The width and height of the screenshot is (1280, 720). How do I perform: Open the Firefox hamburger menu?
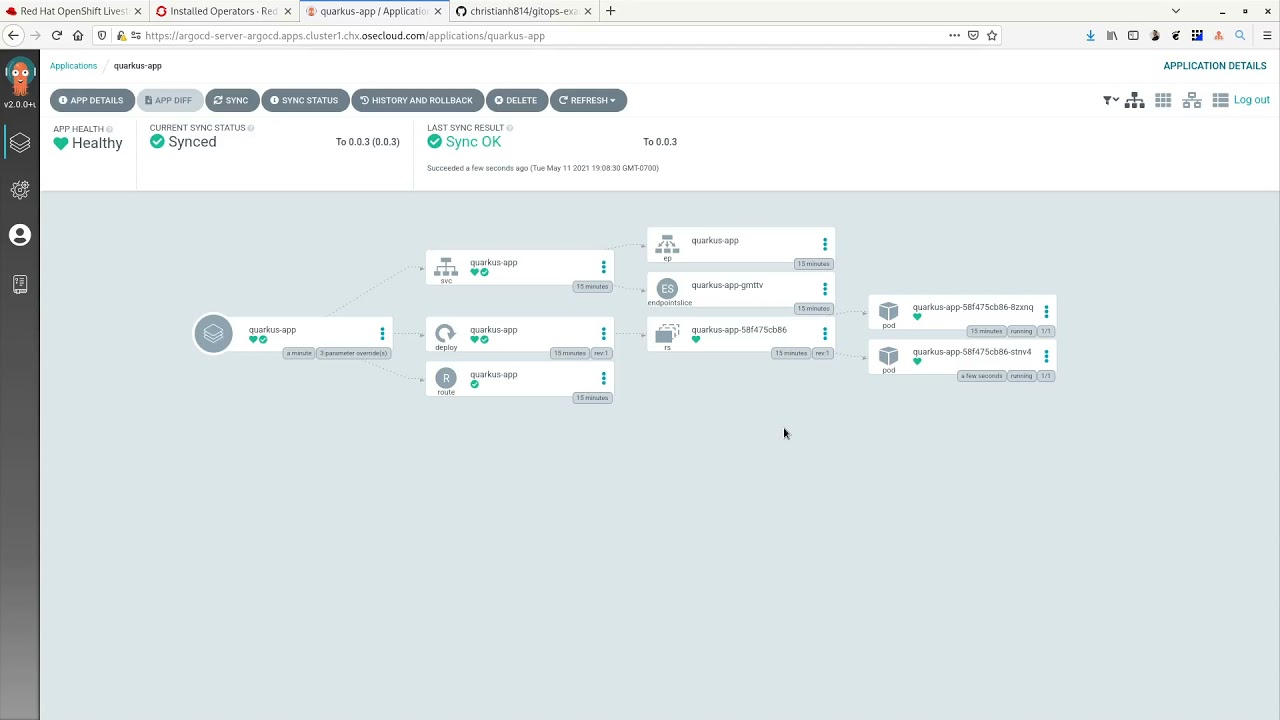1267,36
